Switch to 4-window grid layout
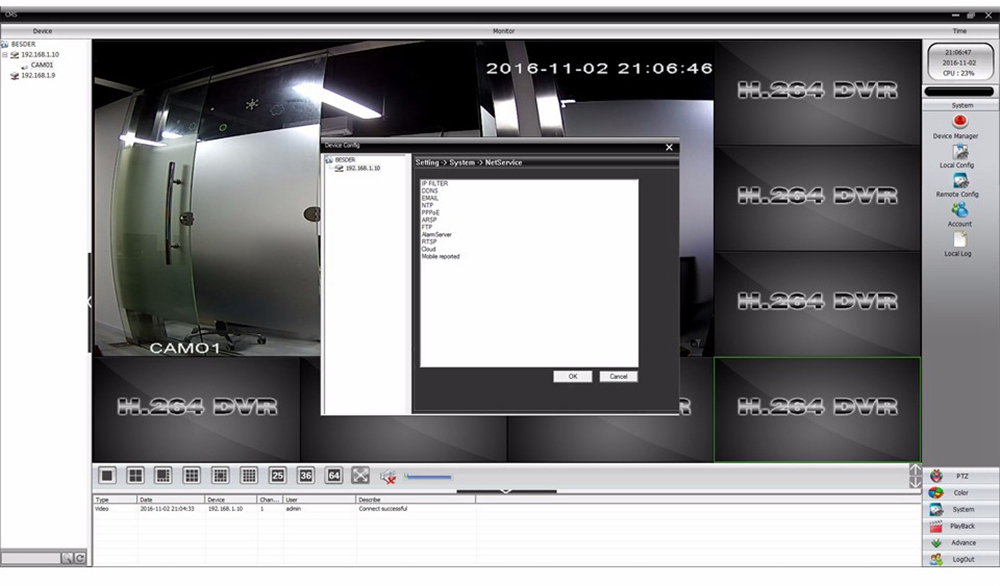 coord(135,475)
